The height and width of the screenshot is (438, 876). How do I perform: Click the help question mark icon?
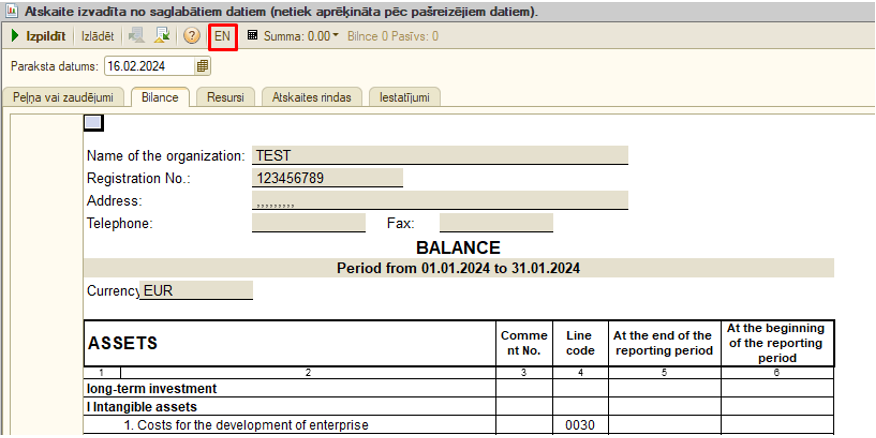(192, 36)
